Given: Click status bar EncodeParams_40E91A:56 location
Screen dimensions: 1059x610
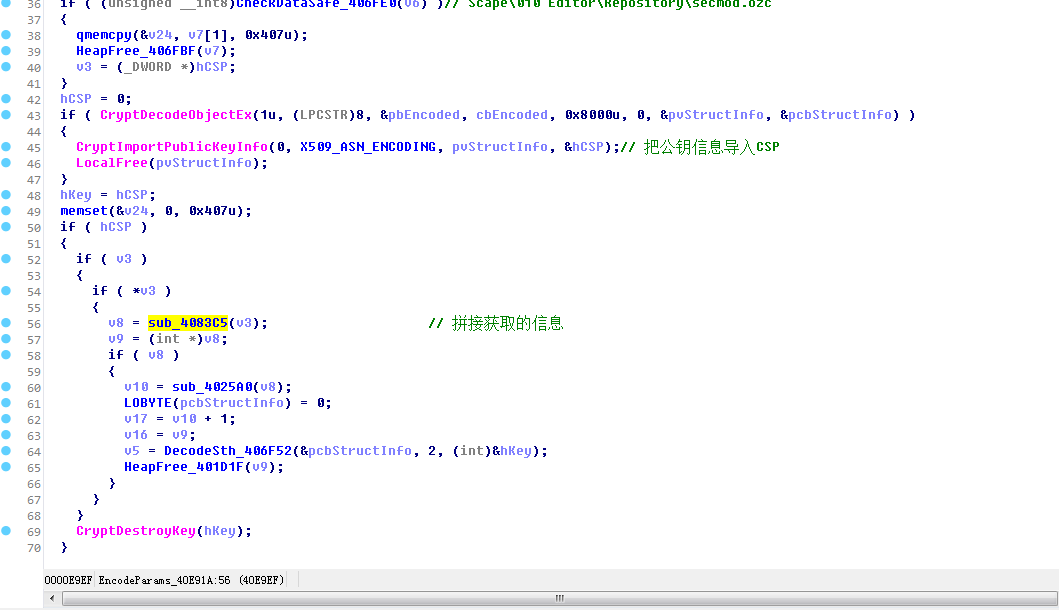Looking at the screenshot, I should [x=164, y=580].
